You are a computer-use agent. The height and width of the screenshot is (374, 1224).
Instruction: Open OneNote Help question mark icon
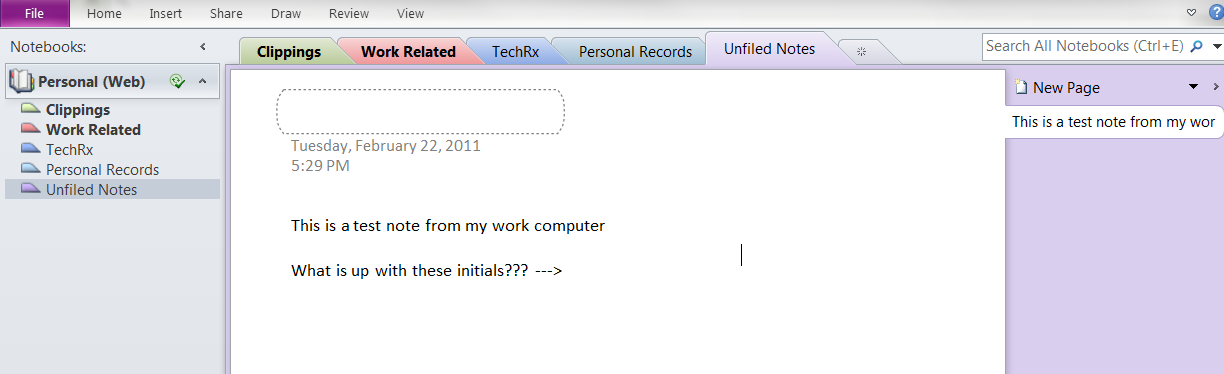click(x=1216, y=12)
